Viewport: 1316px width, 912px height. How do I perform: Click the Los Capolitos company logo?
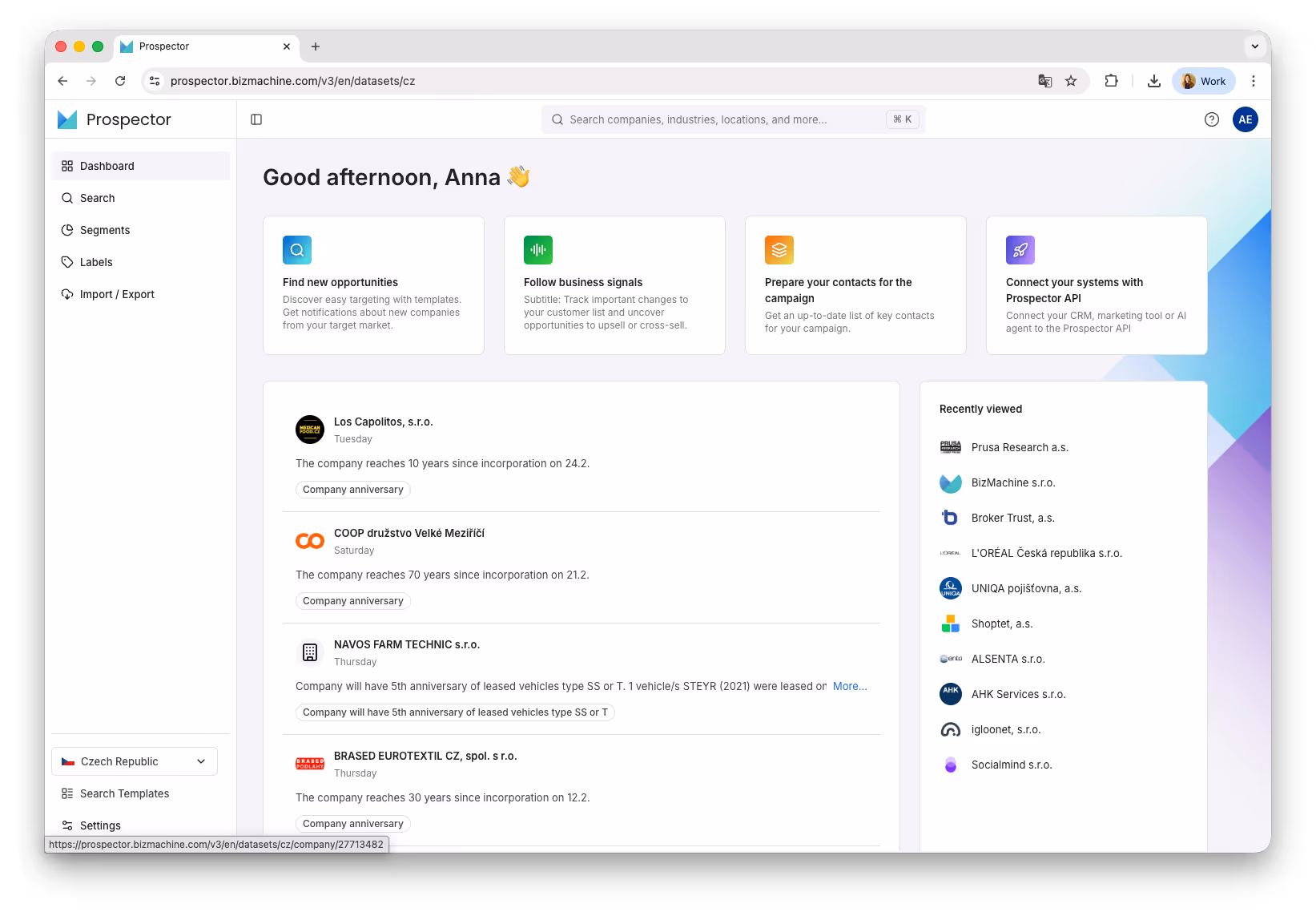coord(310,430)
